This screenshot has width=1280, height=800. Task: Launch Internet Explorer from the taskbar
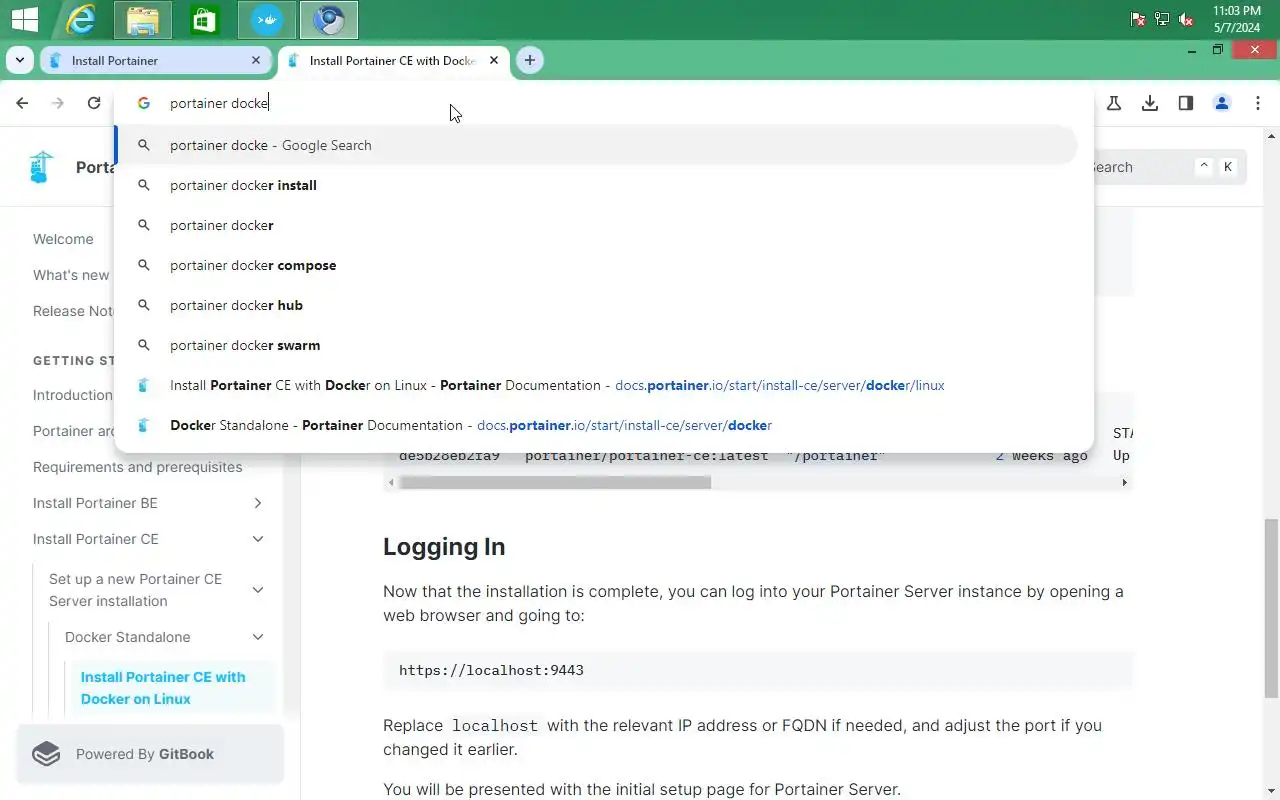click(80, 19)
